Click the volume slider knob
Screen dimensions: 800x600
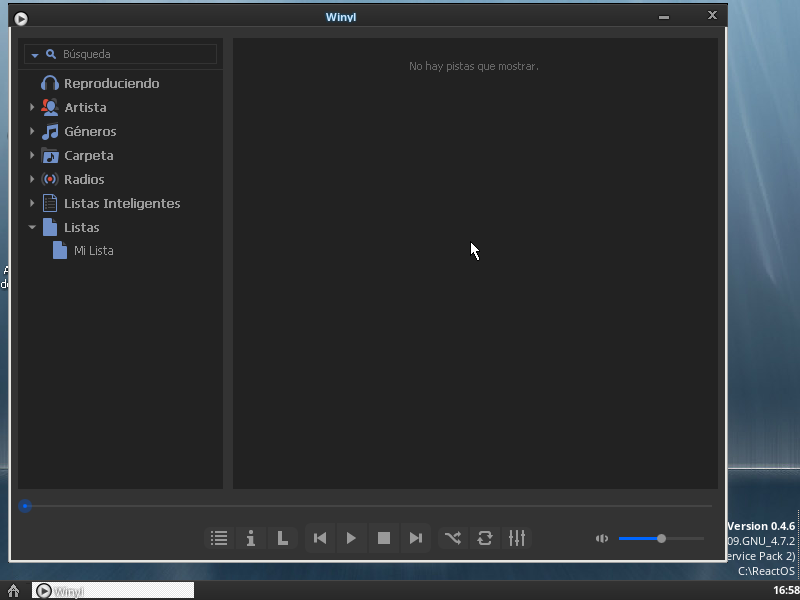click(x=661, y=538)
